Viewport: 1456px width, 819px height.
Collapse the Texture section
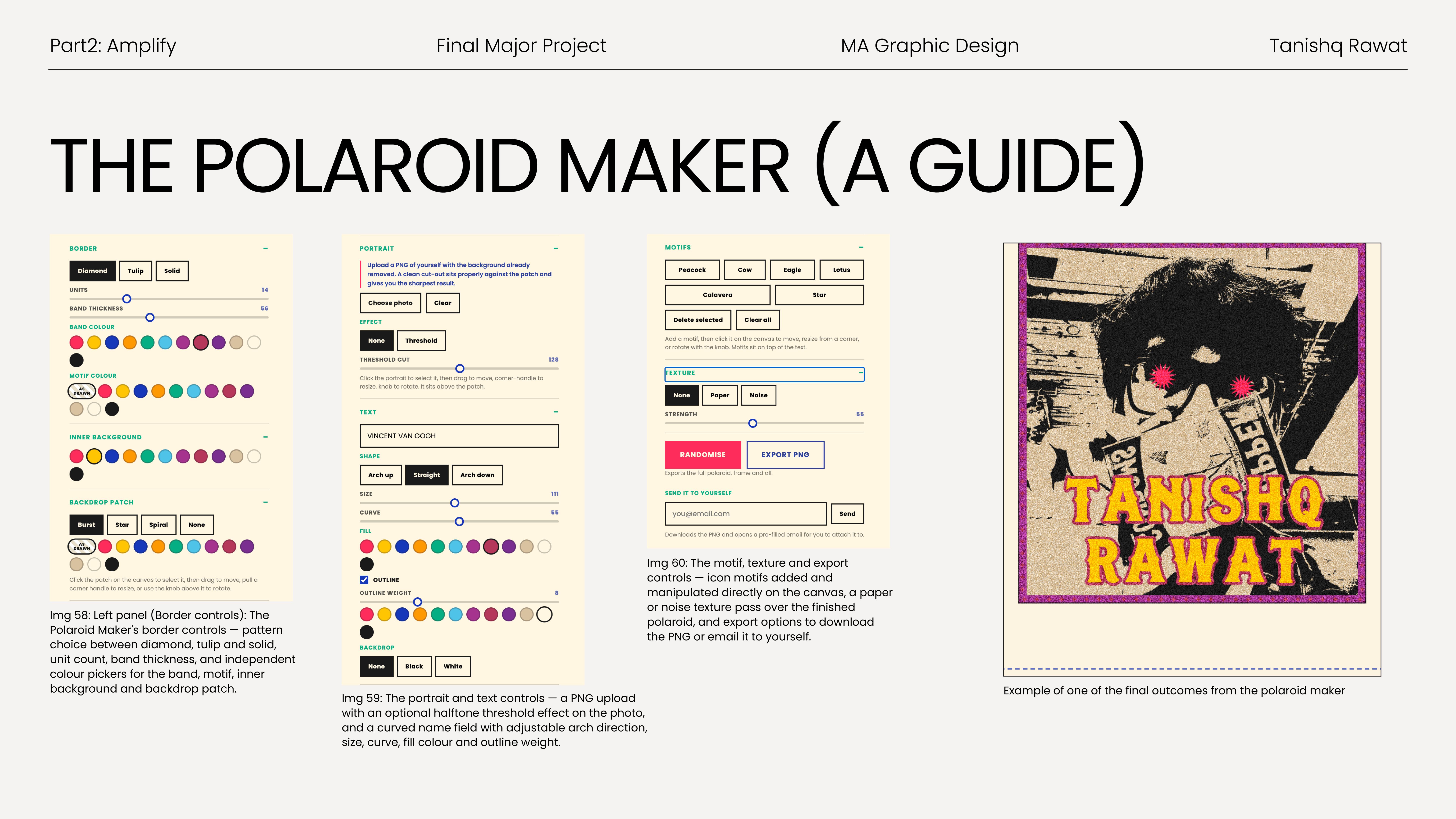tap(861, 373)
